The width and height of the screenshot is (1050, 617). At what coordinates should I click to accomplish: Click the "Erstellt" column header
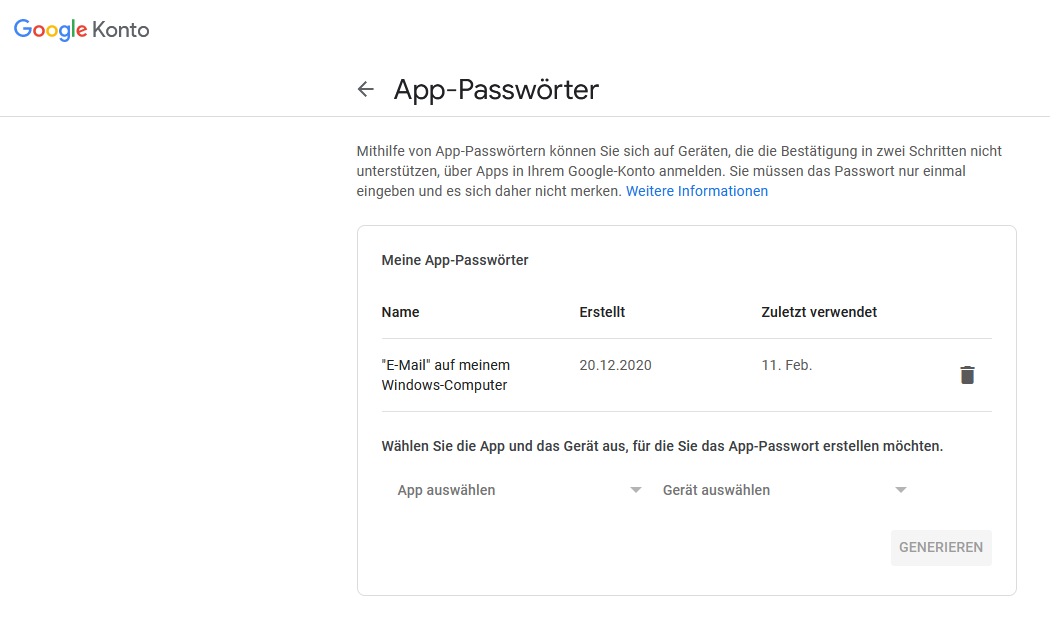[602, 312]
